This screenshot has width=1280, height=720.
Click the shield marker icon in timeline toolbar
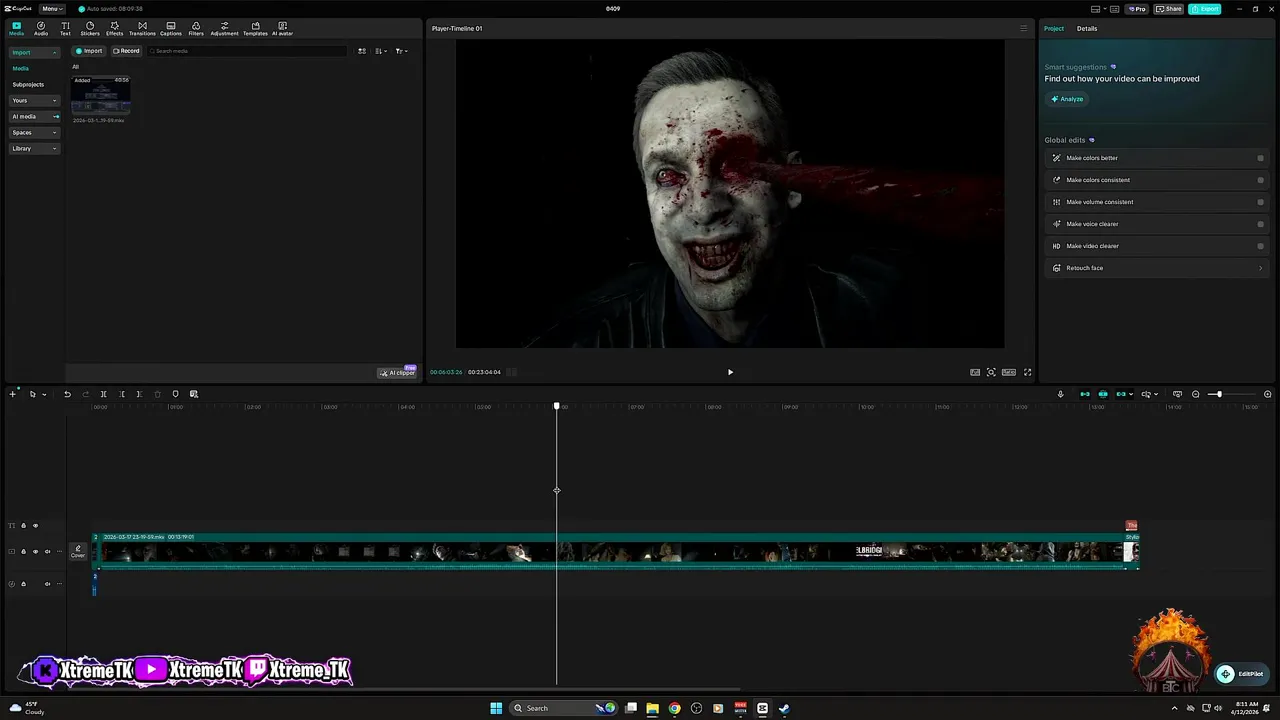[x=175, y=394]
